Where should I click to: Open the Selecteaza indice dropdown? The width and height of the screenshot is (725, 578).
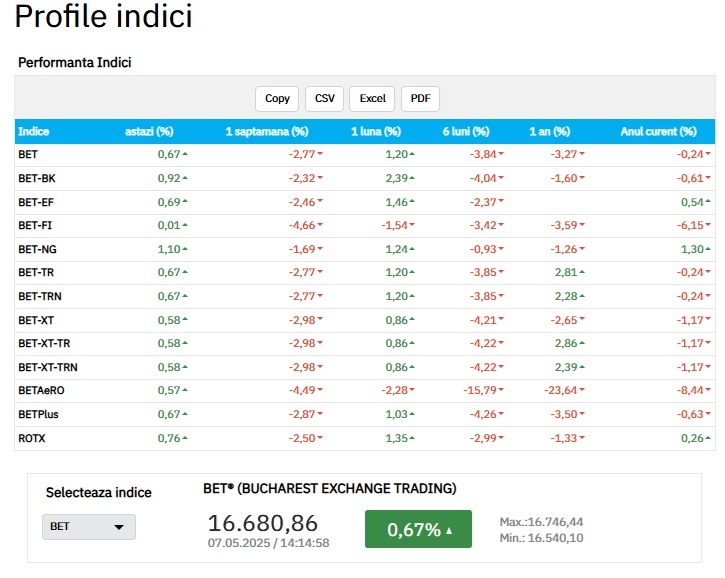[x=88, y=526]
